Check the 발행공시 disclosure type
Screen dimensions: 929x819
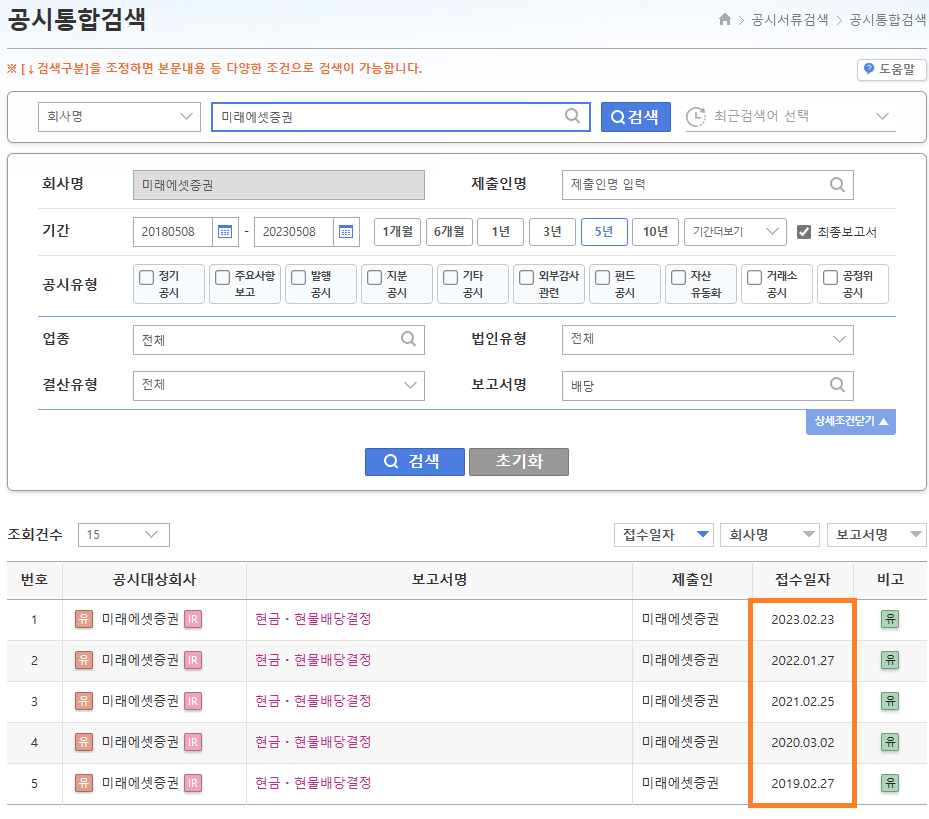[x=299, y=277]
